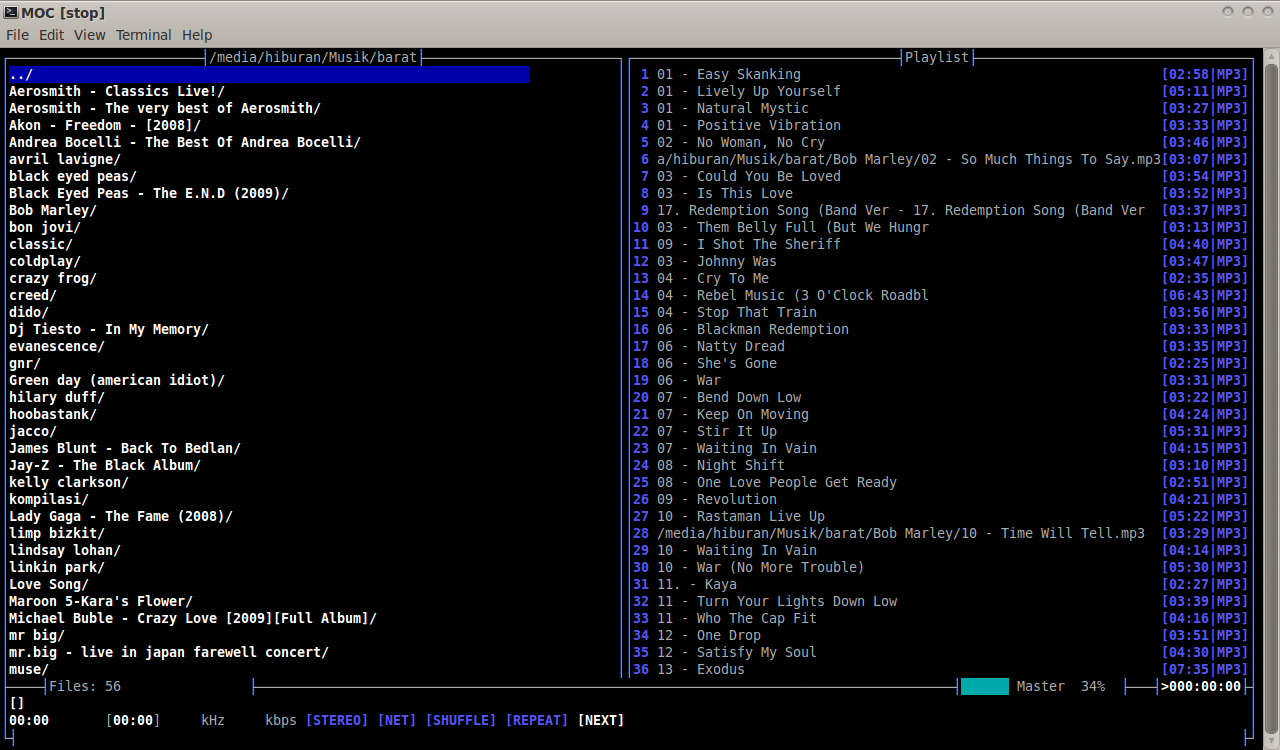Open the View menu
1280x750 pixels.
pos(89,34)
